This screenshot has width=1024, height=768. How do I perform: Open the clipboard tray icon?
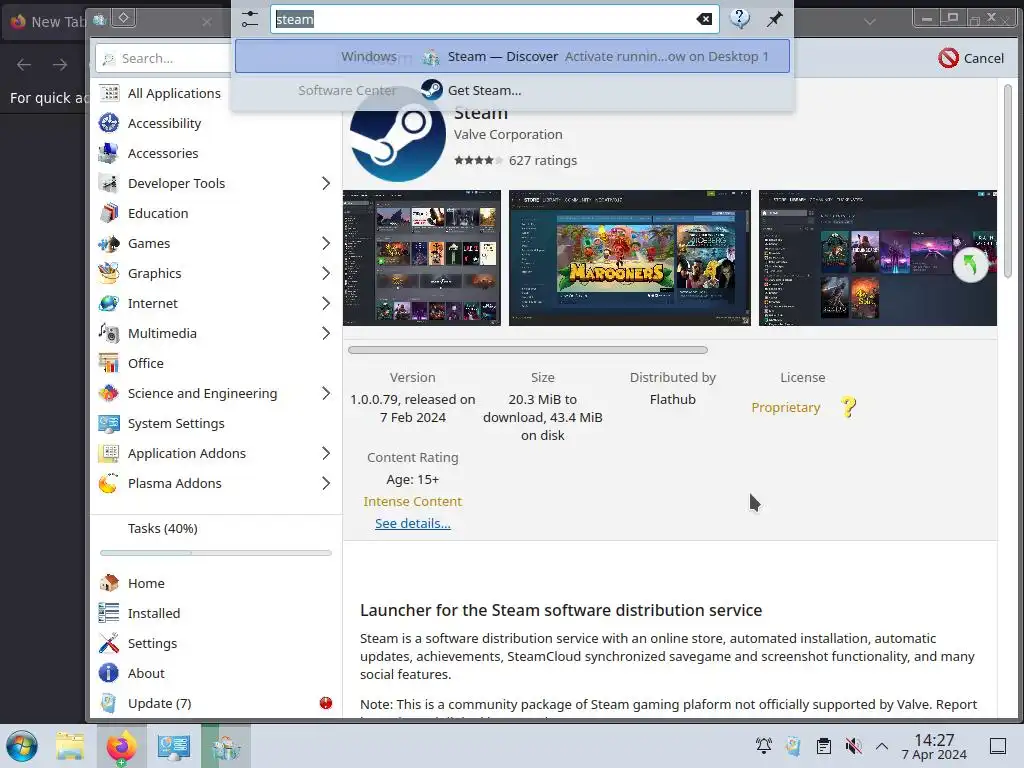(x=824, y=746)
